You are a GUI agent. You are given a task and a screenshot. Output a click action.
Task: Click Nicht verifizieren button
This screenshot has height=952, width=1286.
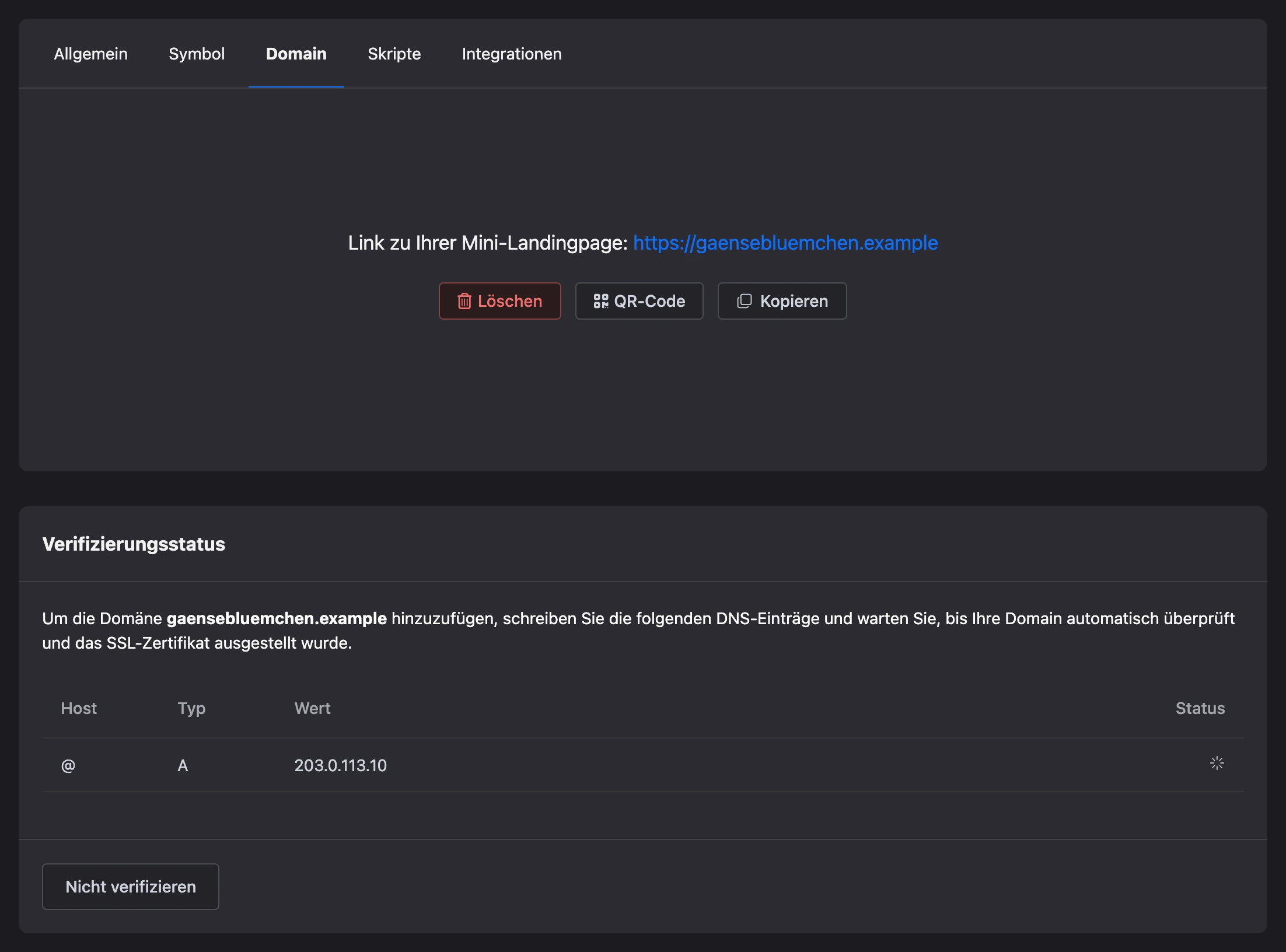tap(131, 887)
